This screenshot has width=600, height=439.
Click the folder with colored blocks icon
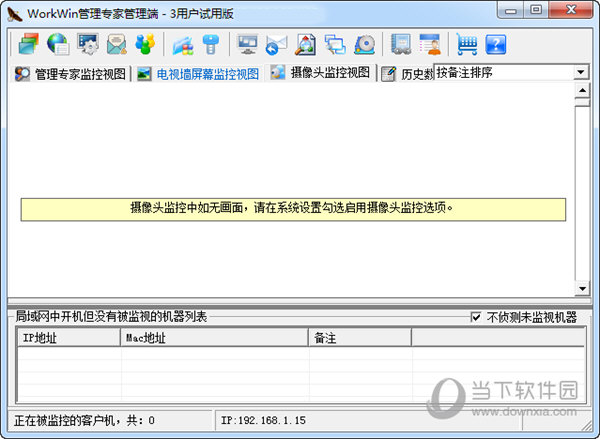(x=183, y=45)
